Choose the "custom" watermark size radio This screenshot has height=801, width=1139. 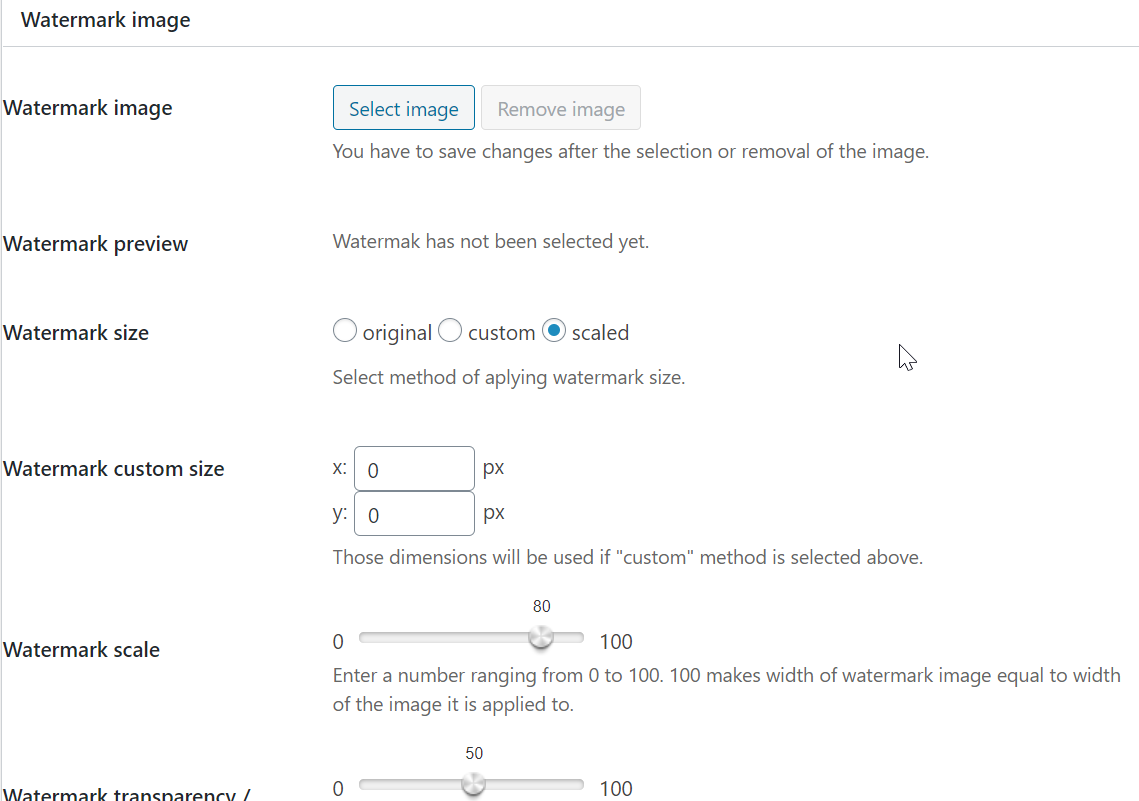(450, 331)
